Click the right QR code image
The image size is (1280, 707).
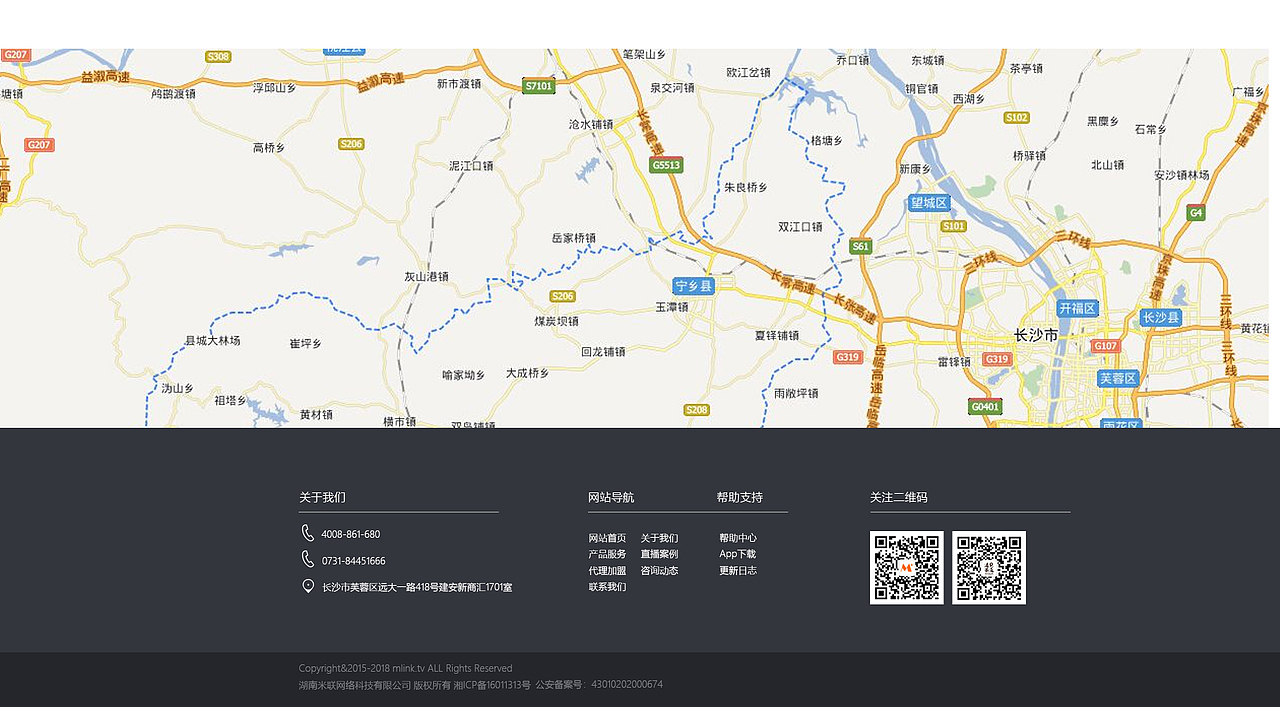point(989,568)
